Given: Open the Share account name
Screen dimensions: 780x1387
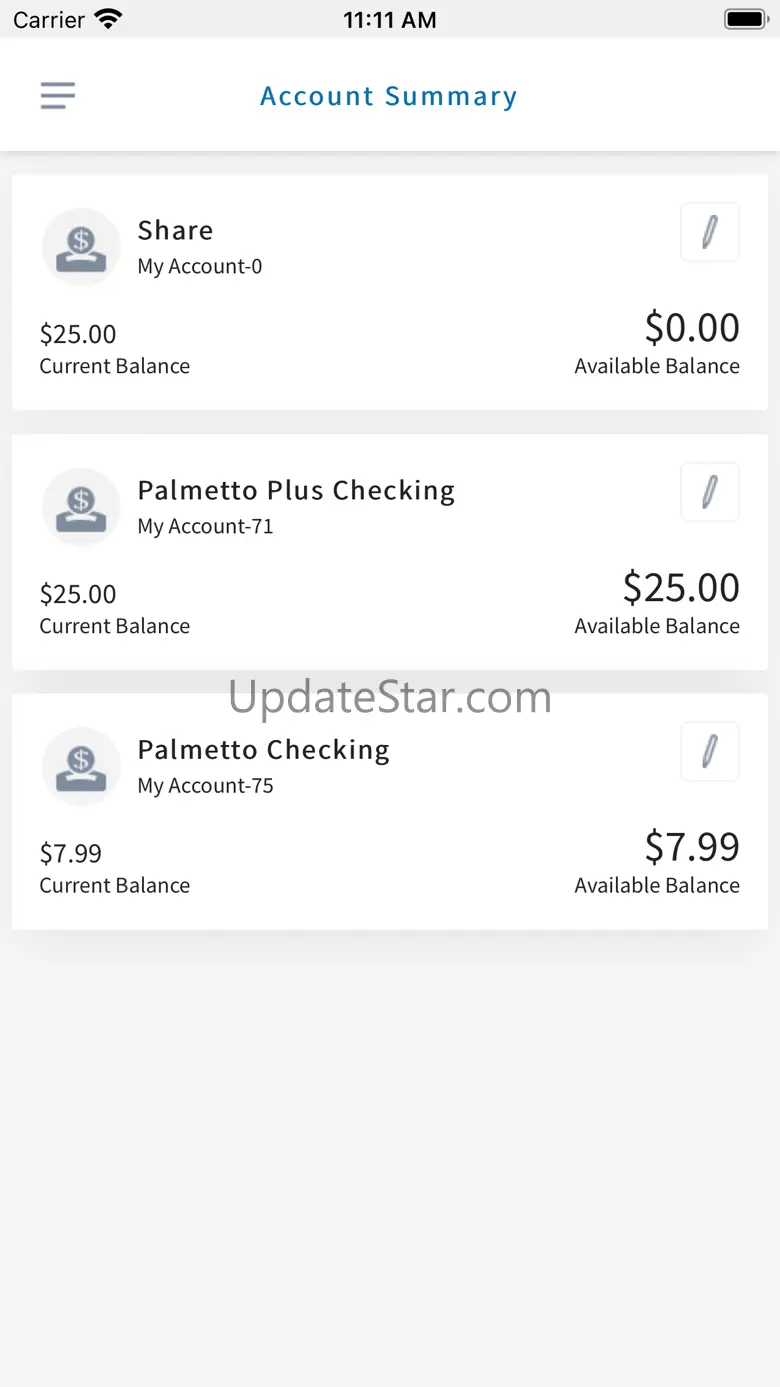Looking at the screenshot, I should click(x=175, y=230).
